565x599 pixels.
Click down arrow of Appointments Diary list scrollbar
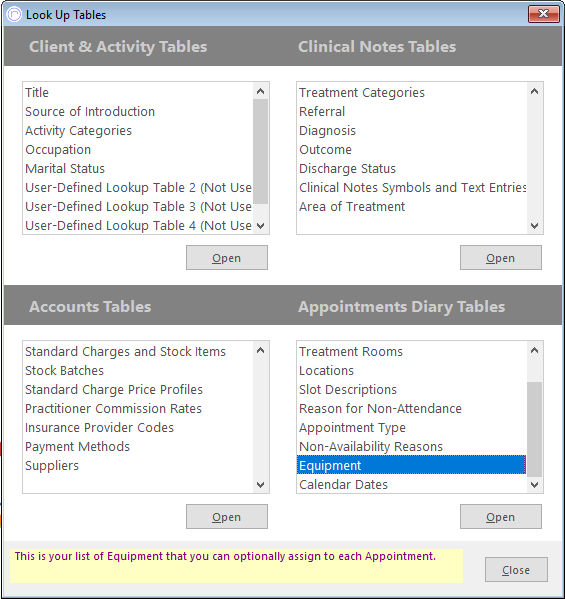(534, 484)
